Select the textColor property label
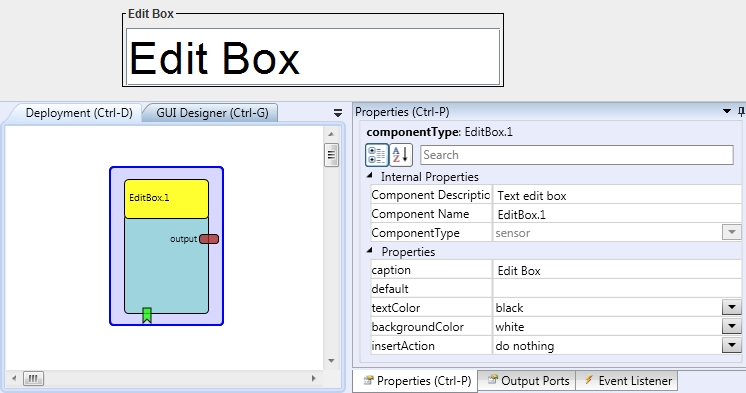The height and width of the screenshot is (393, 746). [396, 308]
